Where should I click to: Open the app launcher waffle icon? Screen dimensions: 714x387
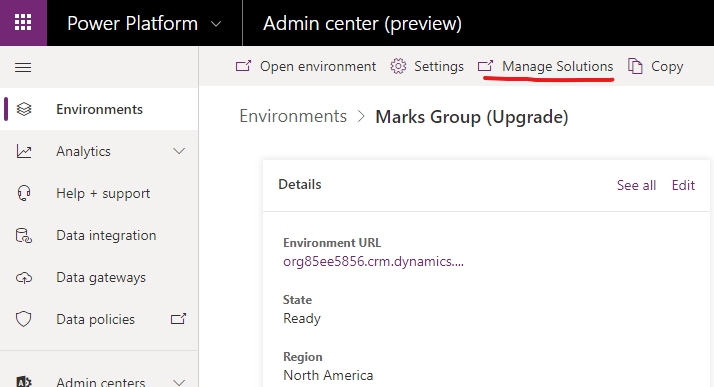tap(23, 23)
